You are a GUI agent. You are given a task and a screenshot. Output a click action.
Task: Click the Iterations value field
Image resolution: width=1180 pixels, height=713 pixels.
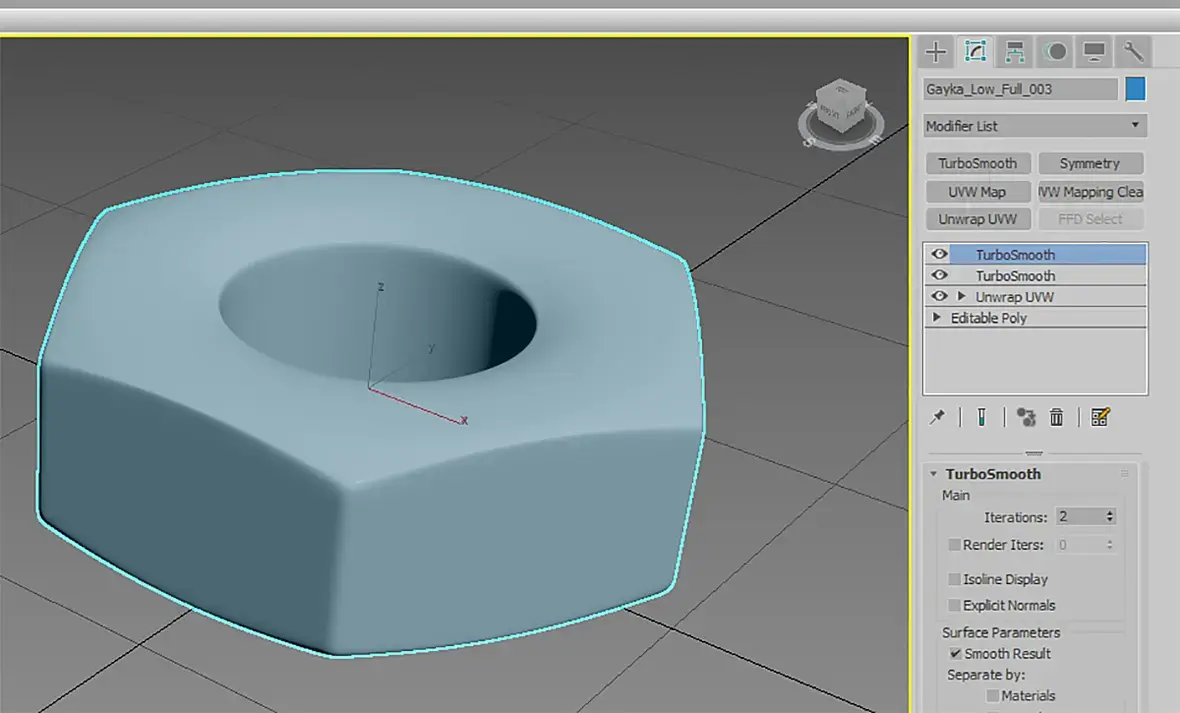click(x=1078, y=516)
